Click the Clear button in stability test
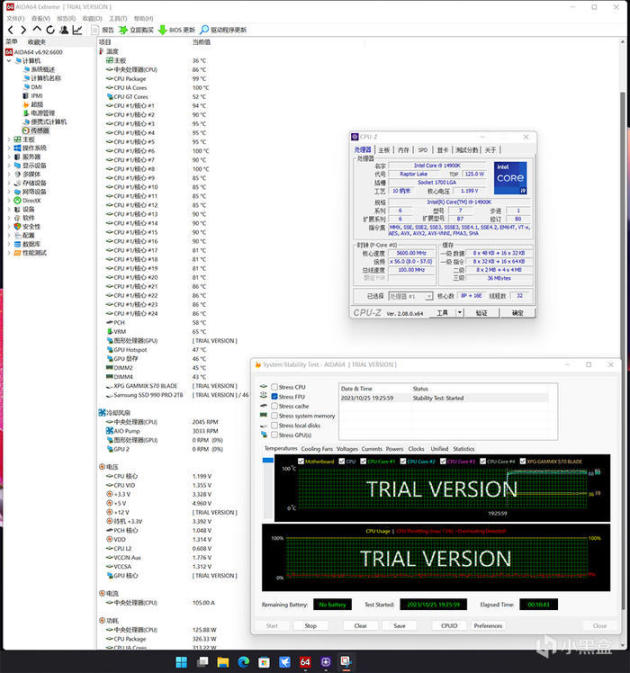This screenshot has width=630, height=673. coord(360,626)
